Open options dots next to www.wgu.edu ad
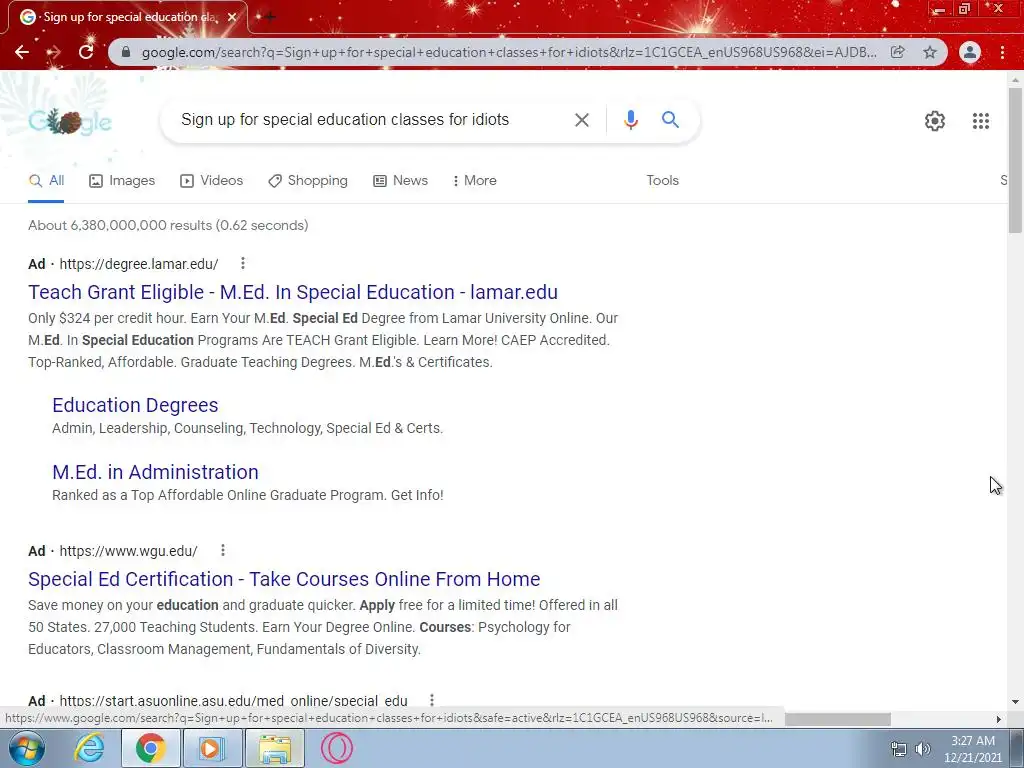This screenshot has height=768, width=1024. [223, 551]
